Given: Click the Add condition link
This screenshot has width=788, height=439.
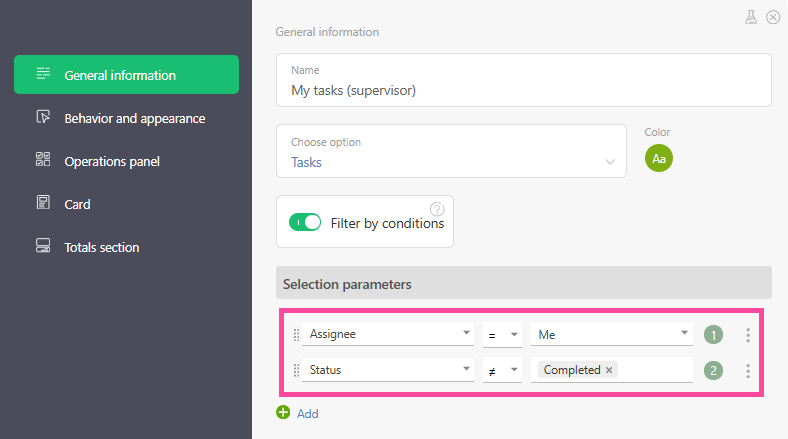Looking at the screenshot, I should click(307, 413).
